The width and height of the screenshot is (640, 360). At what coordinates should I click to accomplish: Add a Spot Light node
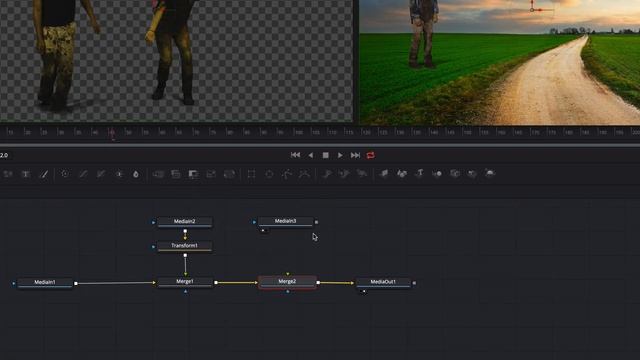tap(472, 174)
